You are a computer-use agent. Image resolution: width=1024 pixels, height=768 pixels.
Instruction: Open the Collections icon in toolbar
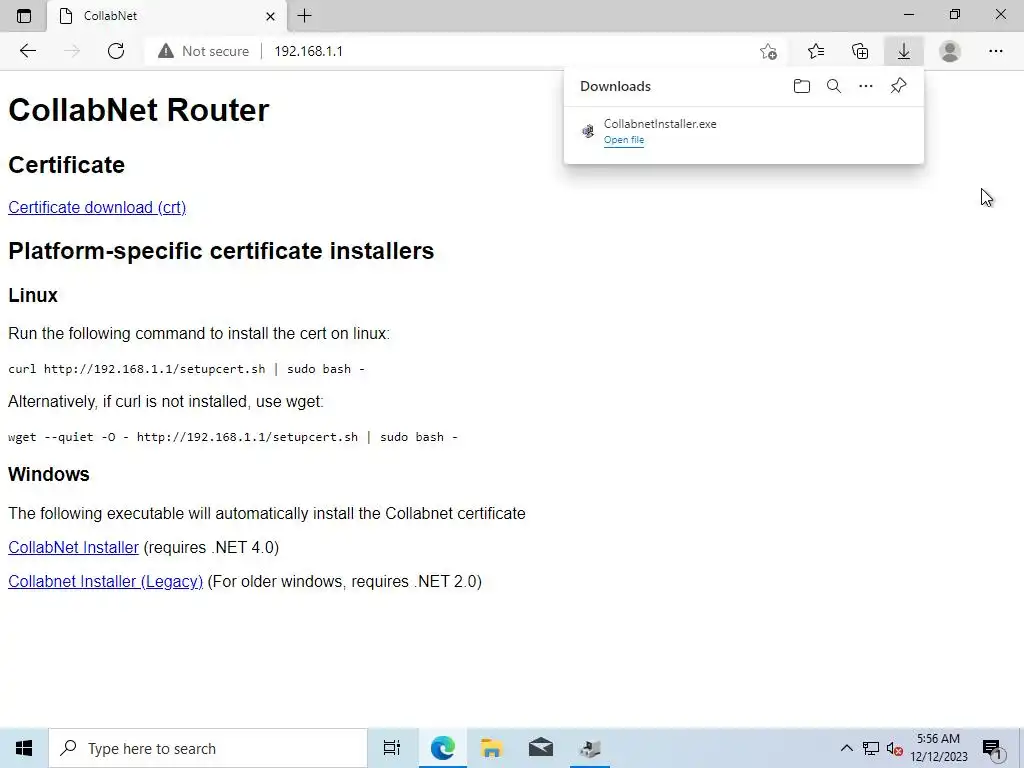[x=860, y=51]
